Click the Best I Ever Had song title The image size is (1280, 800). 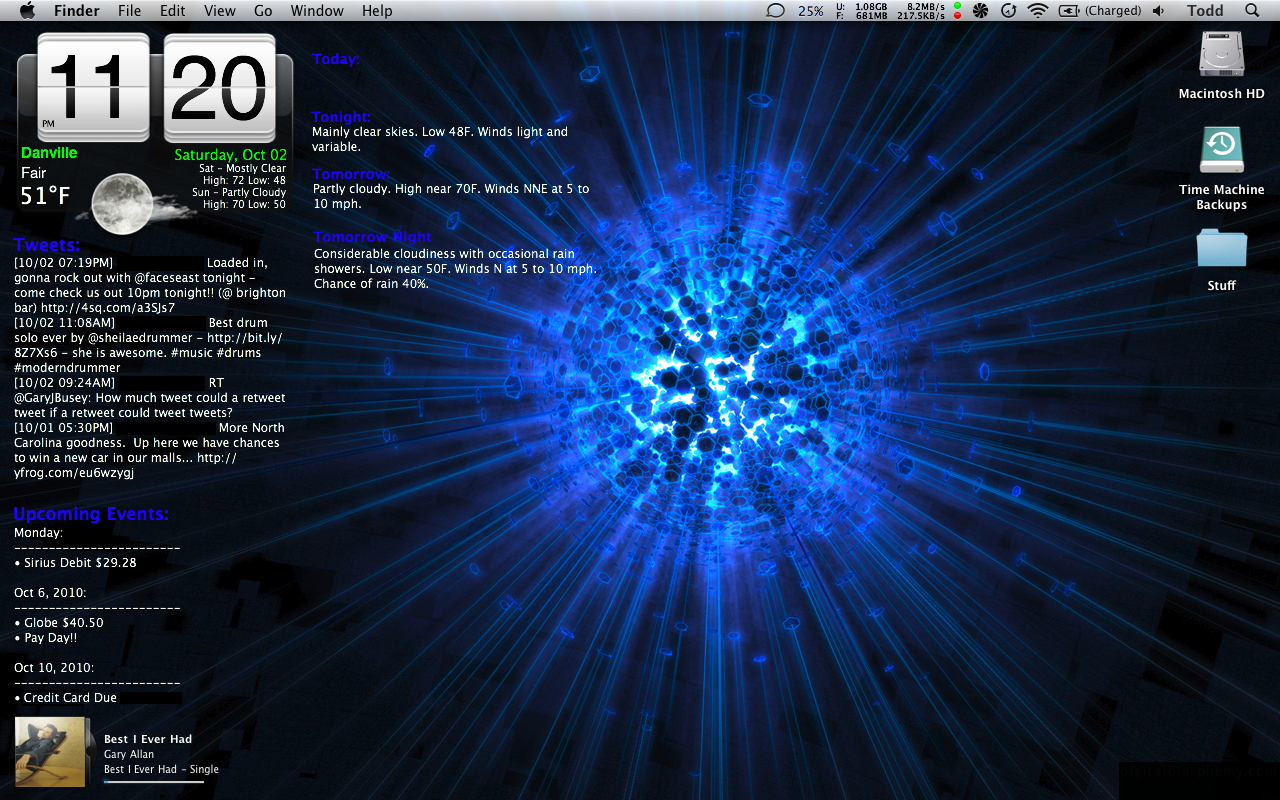click(148, 739)
